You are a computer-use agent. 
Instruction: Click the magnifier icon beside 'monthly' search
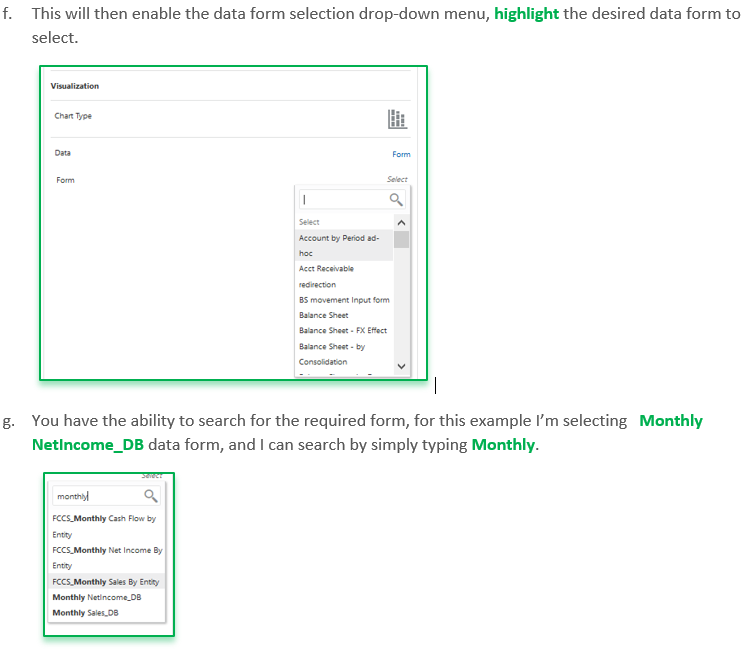[151, 496]
